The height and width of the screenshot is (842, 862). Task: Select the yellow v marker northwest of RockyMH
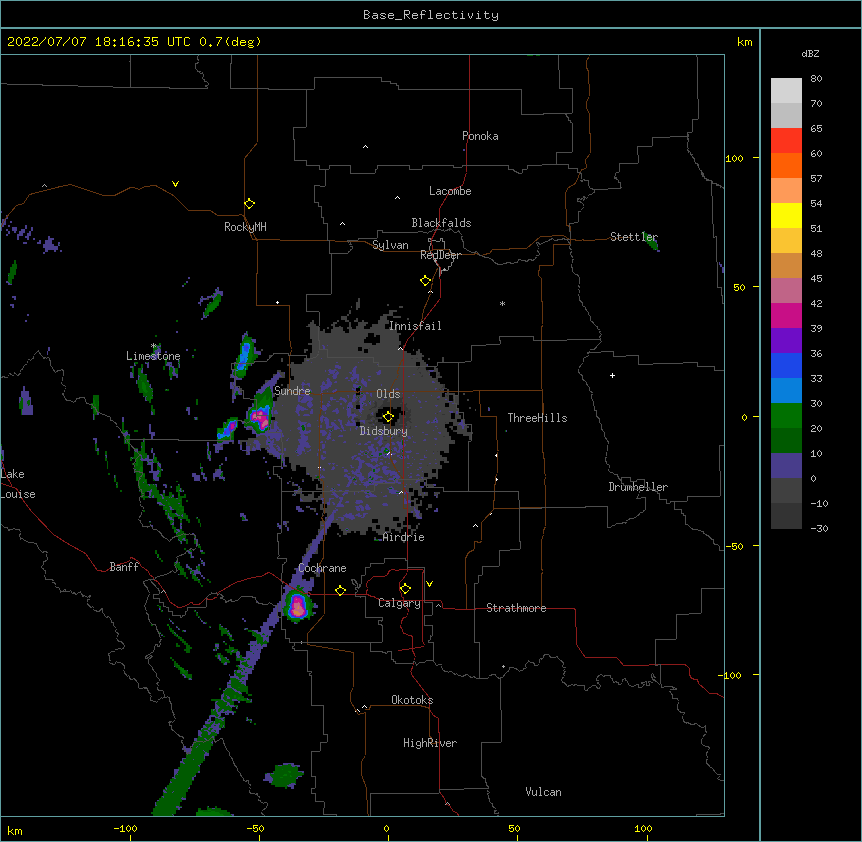175,184
